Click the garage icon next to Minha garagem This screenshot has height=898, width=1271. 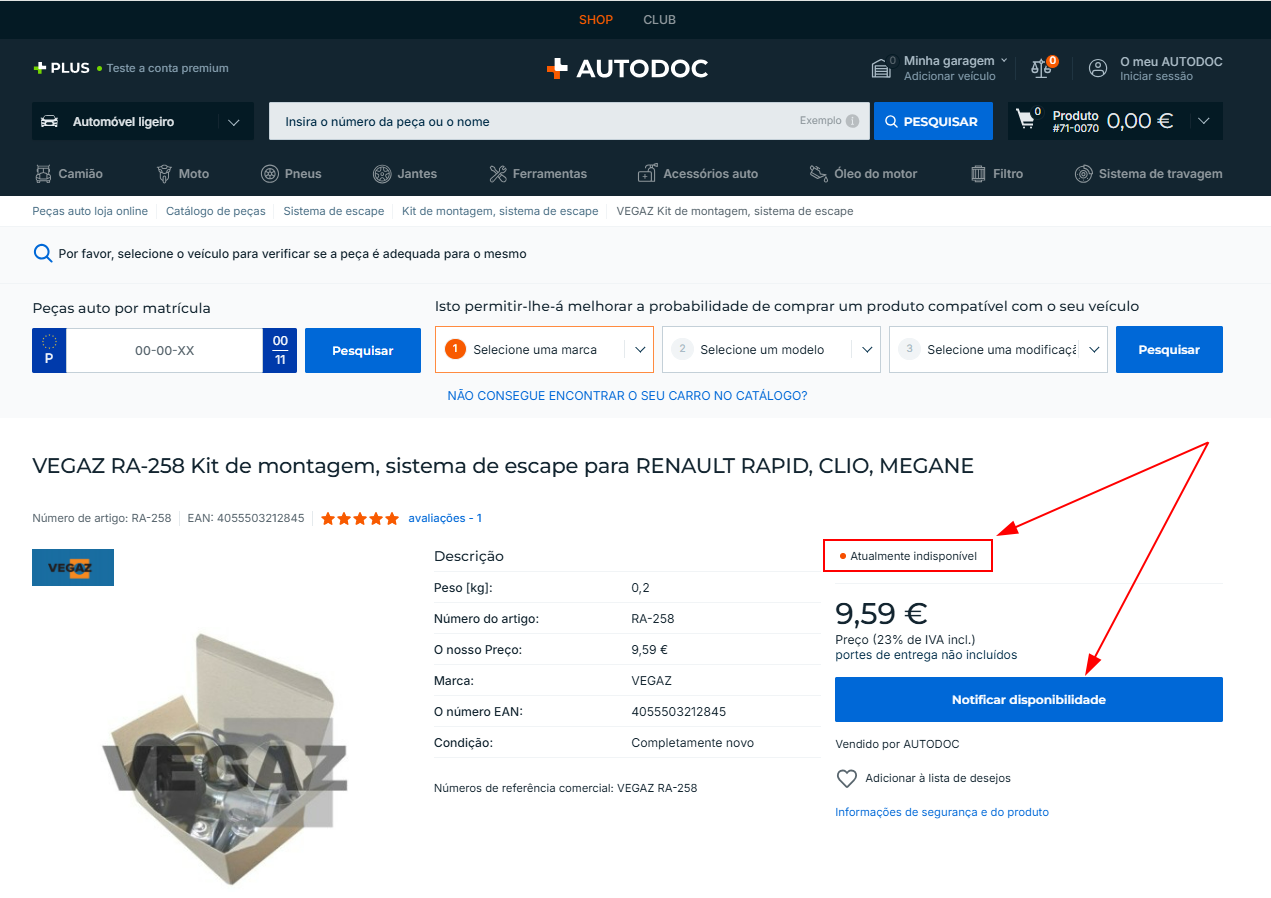880,68
